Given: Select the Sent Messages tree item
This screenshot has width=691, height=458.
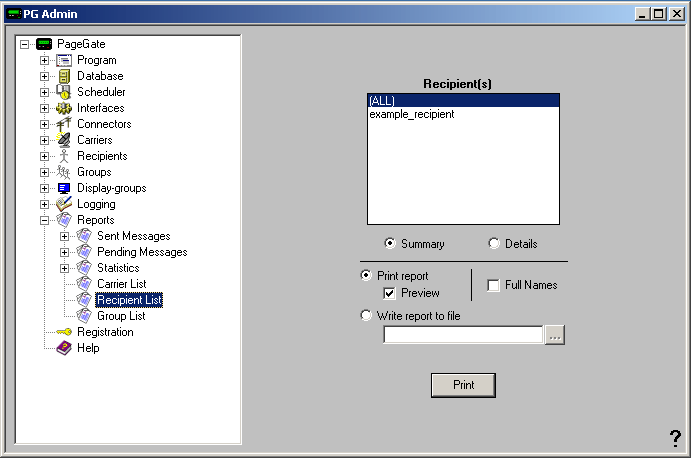Looking at the screenshot, I should (134, 236).
